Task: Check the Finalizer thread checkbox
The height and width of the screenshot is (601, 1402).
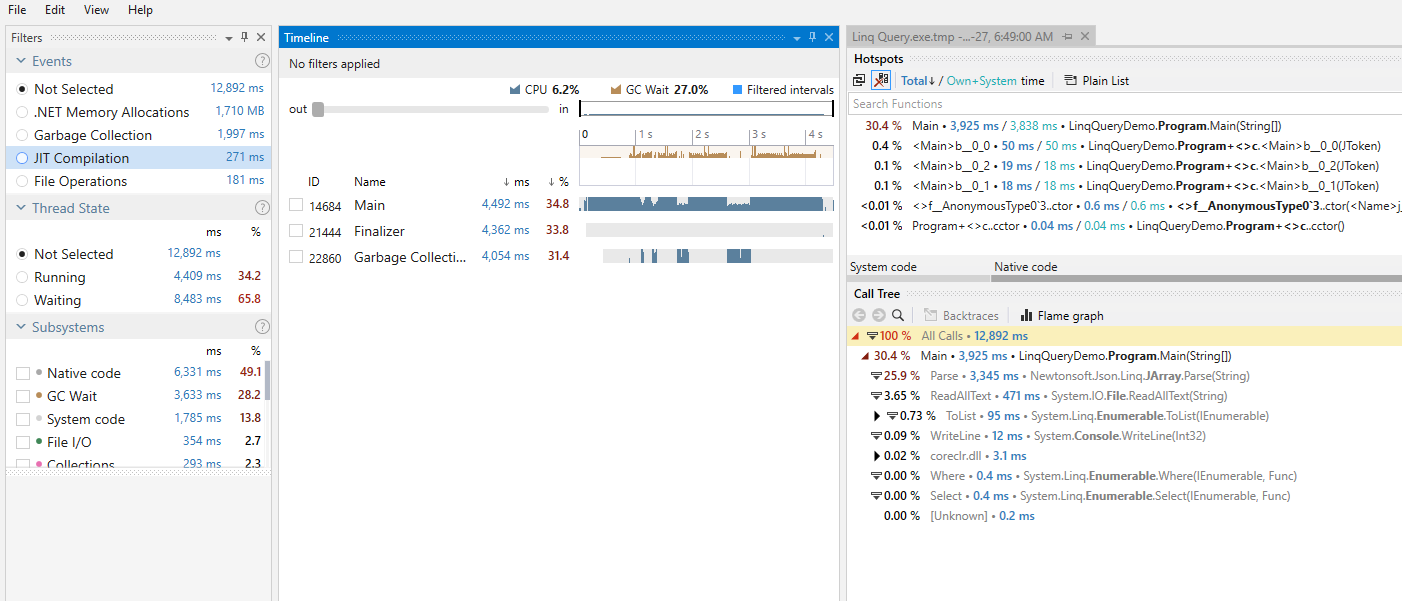Action: [x=295, y=230]
